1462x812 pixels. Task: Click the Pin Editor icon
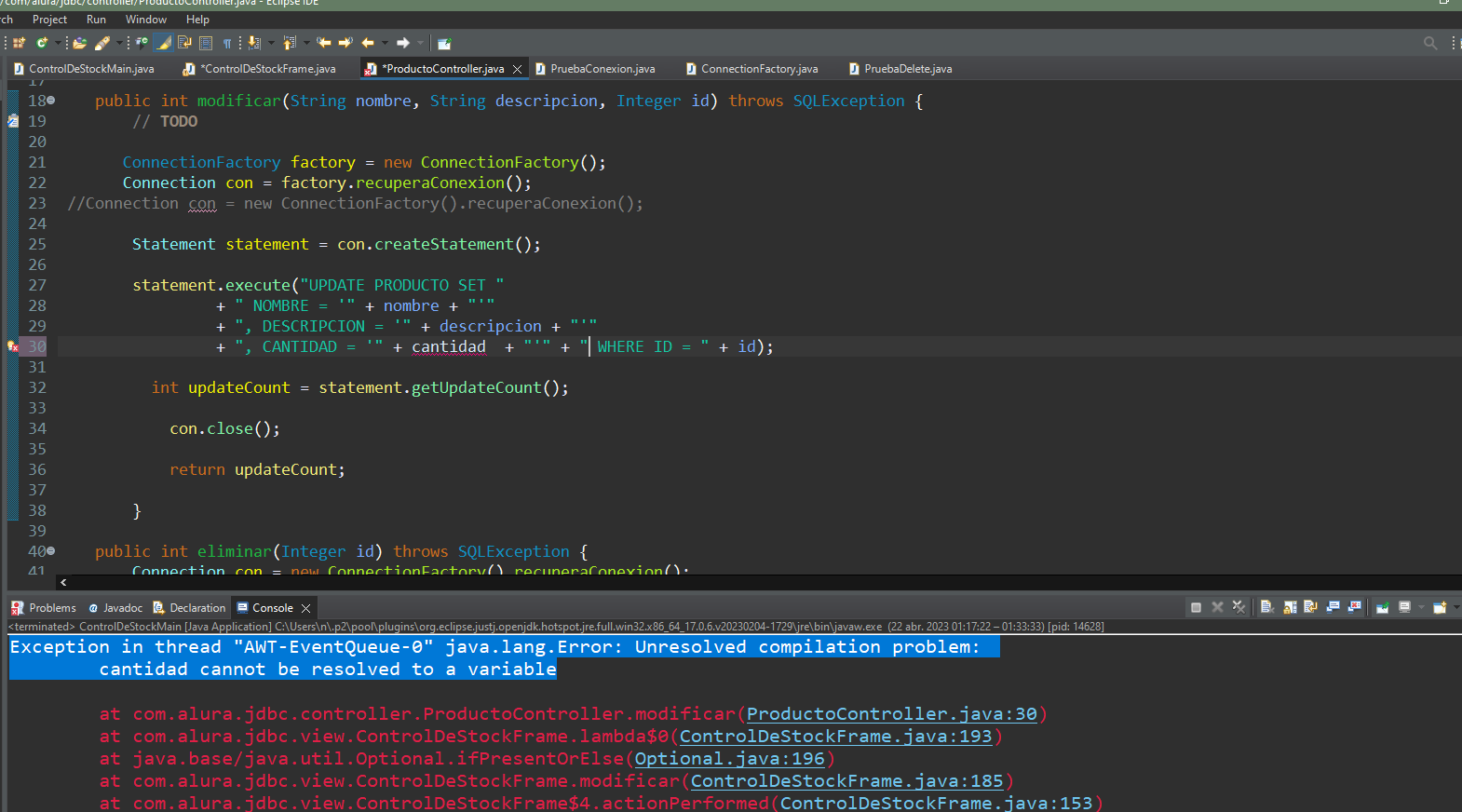point(444,43)
